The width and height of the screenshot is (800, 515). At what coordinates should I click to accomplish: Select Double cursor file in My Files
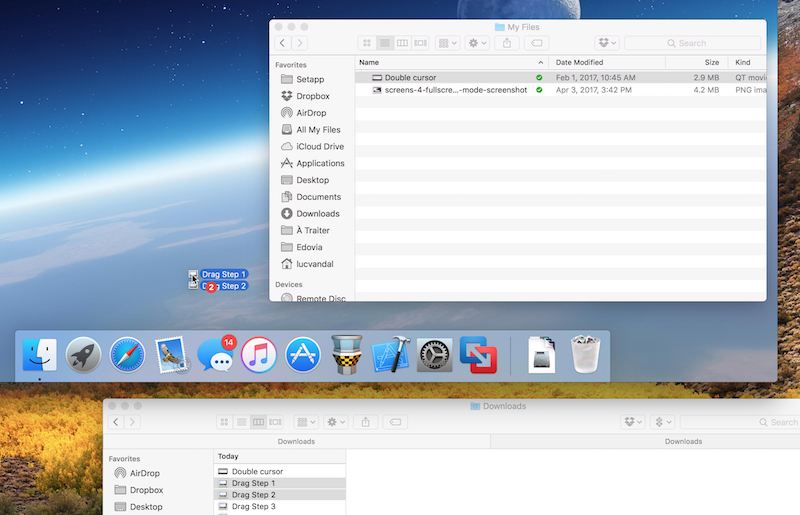click(561, 78)
